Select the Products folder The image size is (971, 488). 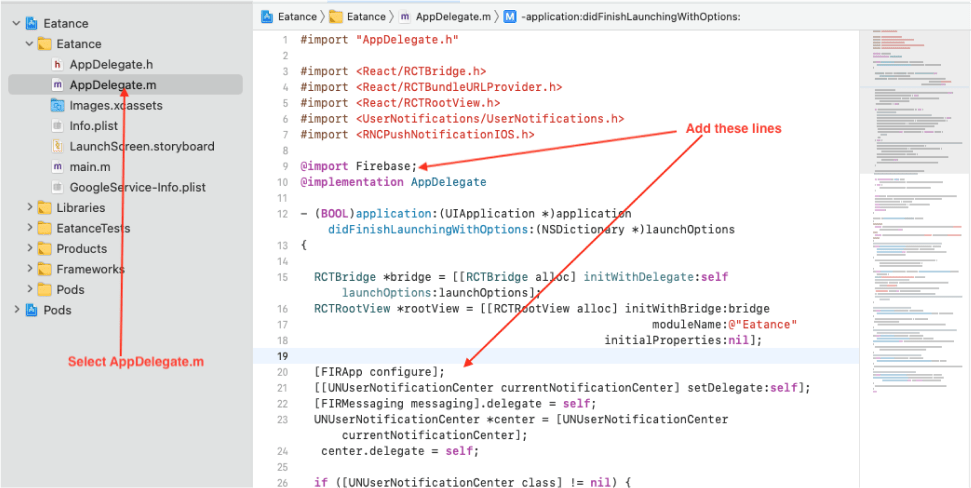click(81, 249)
